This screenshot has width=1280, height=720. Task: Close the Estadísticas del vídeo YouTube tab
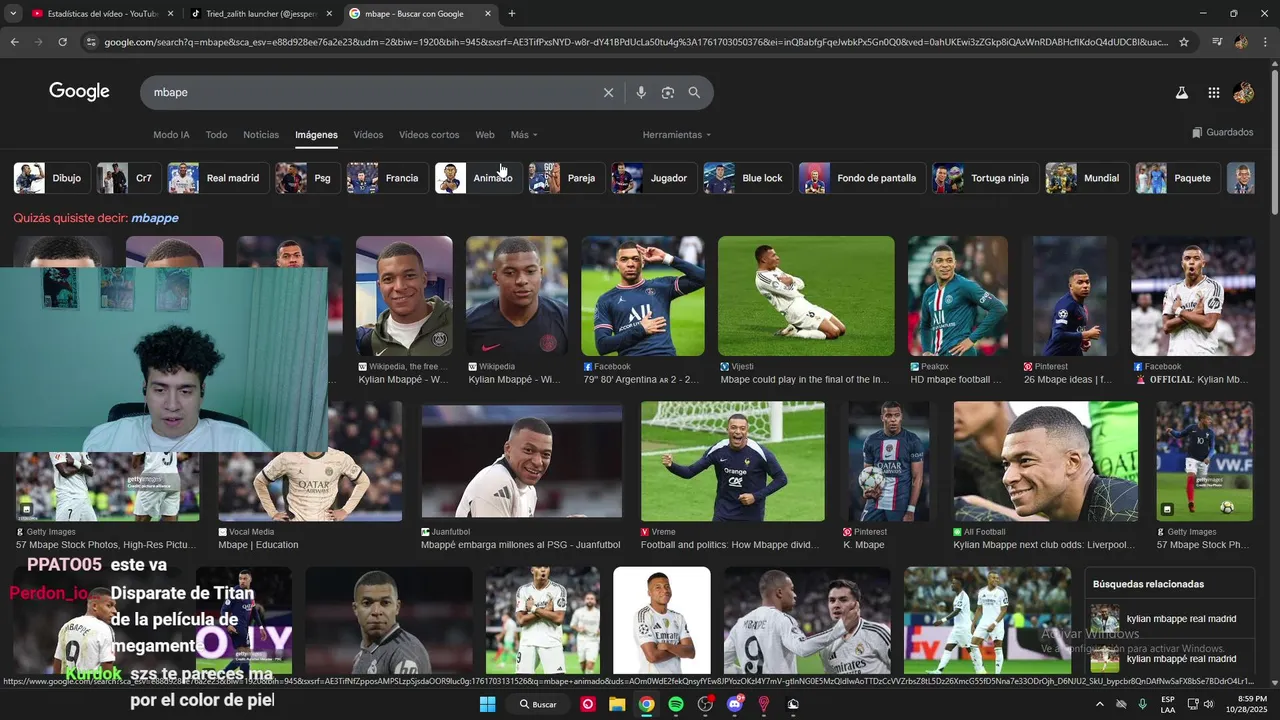[x=170, y=14]
